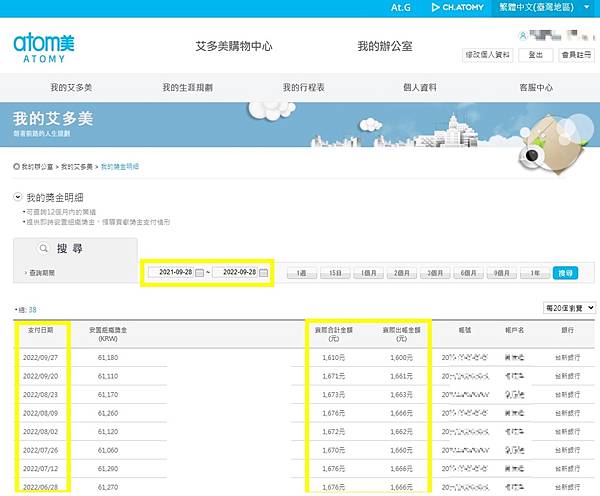Click the date 2022/07/12 row
Viewport: 600px width, 496px height.
[41, 469]
